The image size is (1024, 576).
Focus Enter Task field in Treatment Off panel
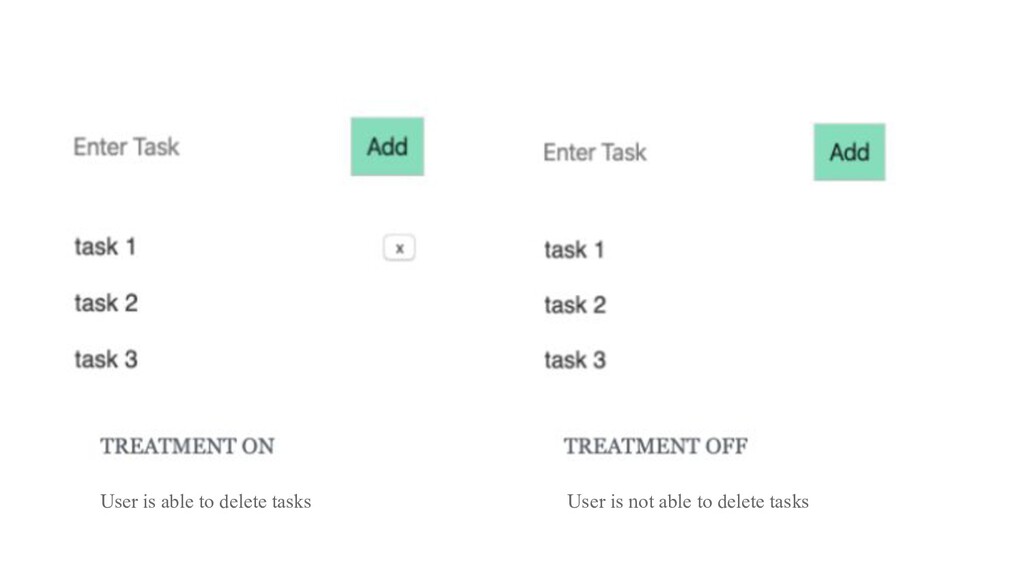595,152
